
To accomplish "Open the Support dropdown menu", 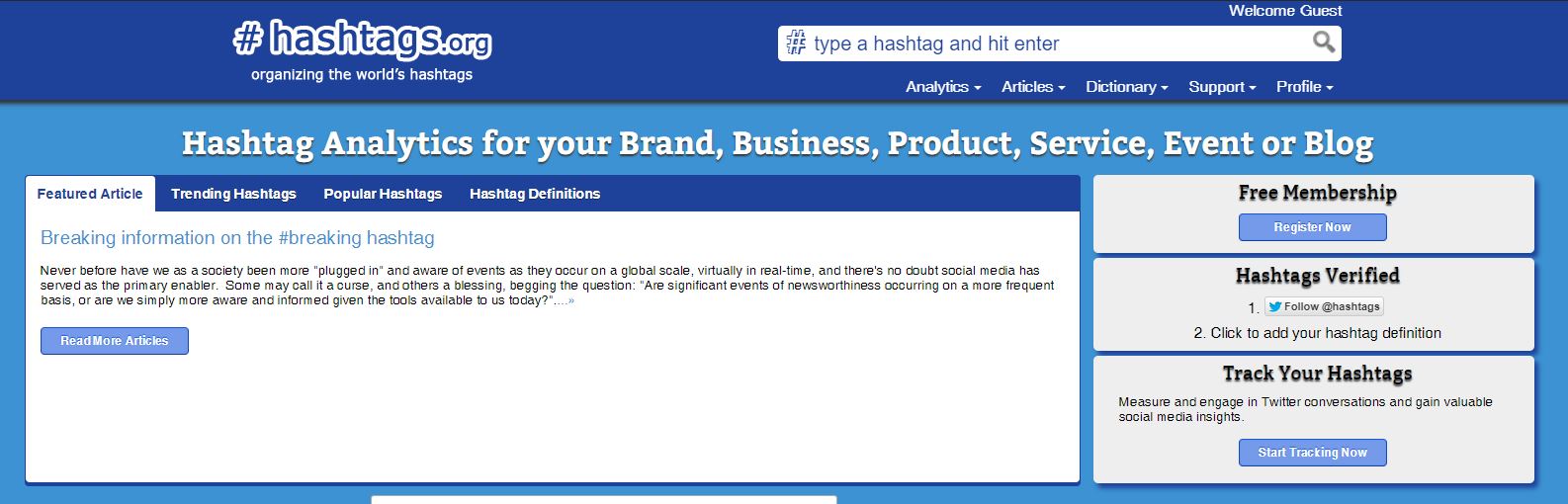I will [1221, 87].
